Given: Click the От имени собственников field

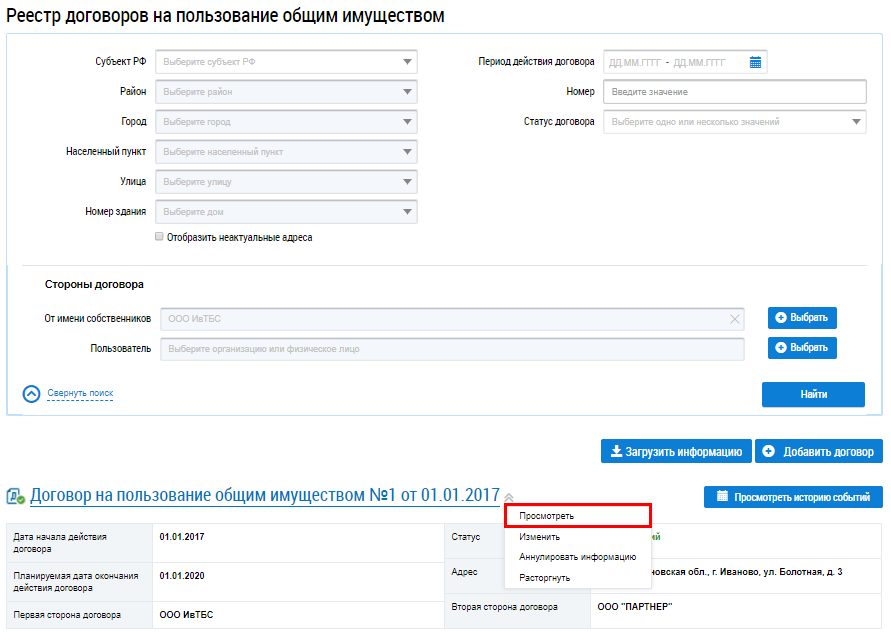Looking at the screenshot, I should pyautogui.click(x=452, y=319).
